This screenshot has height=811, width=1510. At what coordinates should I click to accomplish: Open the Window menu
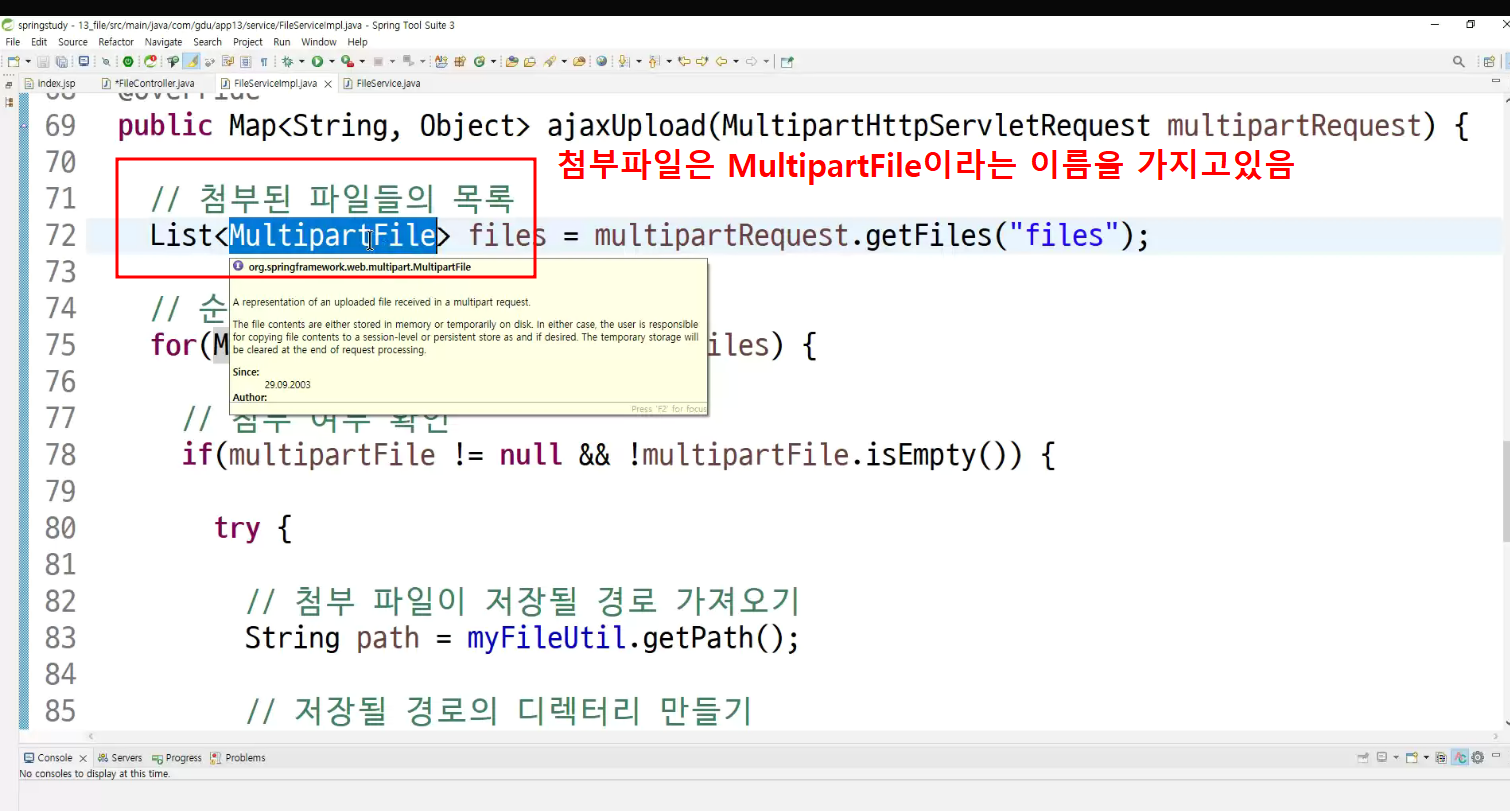(x=319, y=42)
